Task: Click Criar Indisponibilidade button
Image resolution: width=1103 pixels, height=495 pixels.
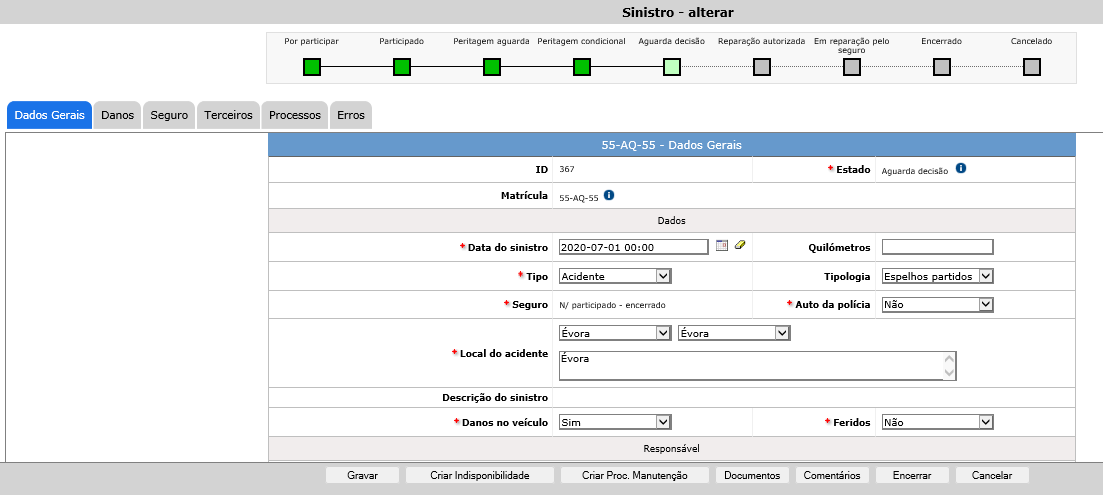Action: click(x=479, y=476)
